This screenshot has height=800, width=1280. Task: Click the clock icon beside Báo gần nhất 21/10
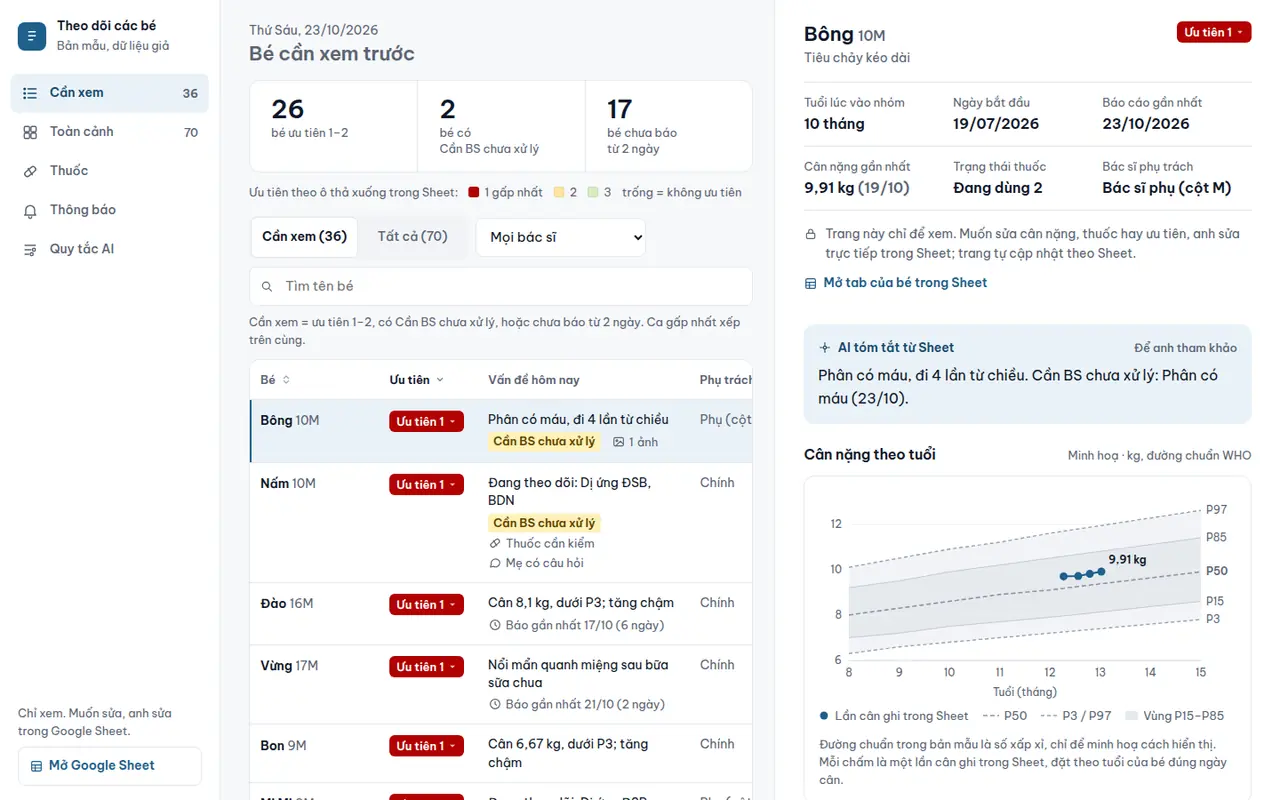[495, 704]
